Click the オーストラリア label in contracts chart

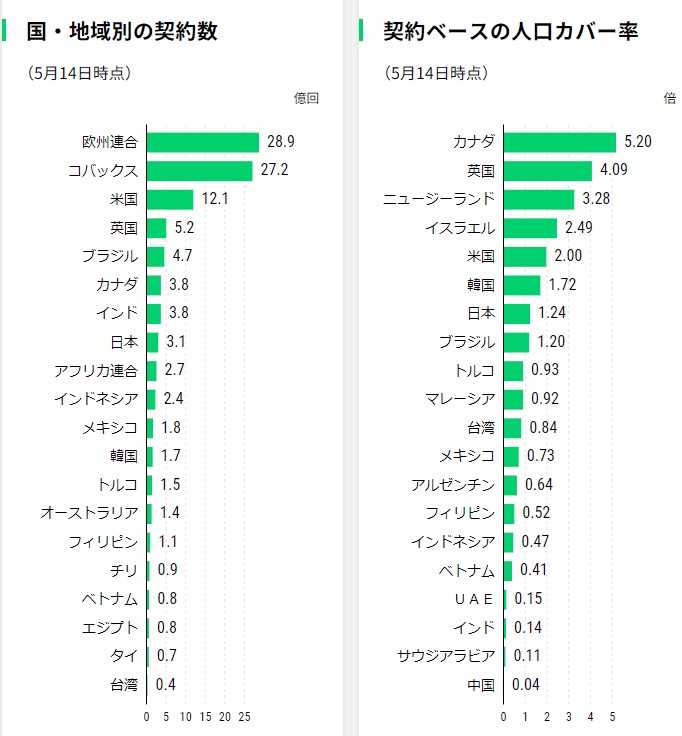pos(89,514)
